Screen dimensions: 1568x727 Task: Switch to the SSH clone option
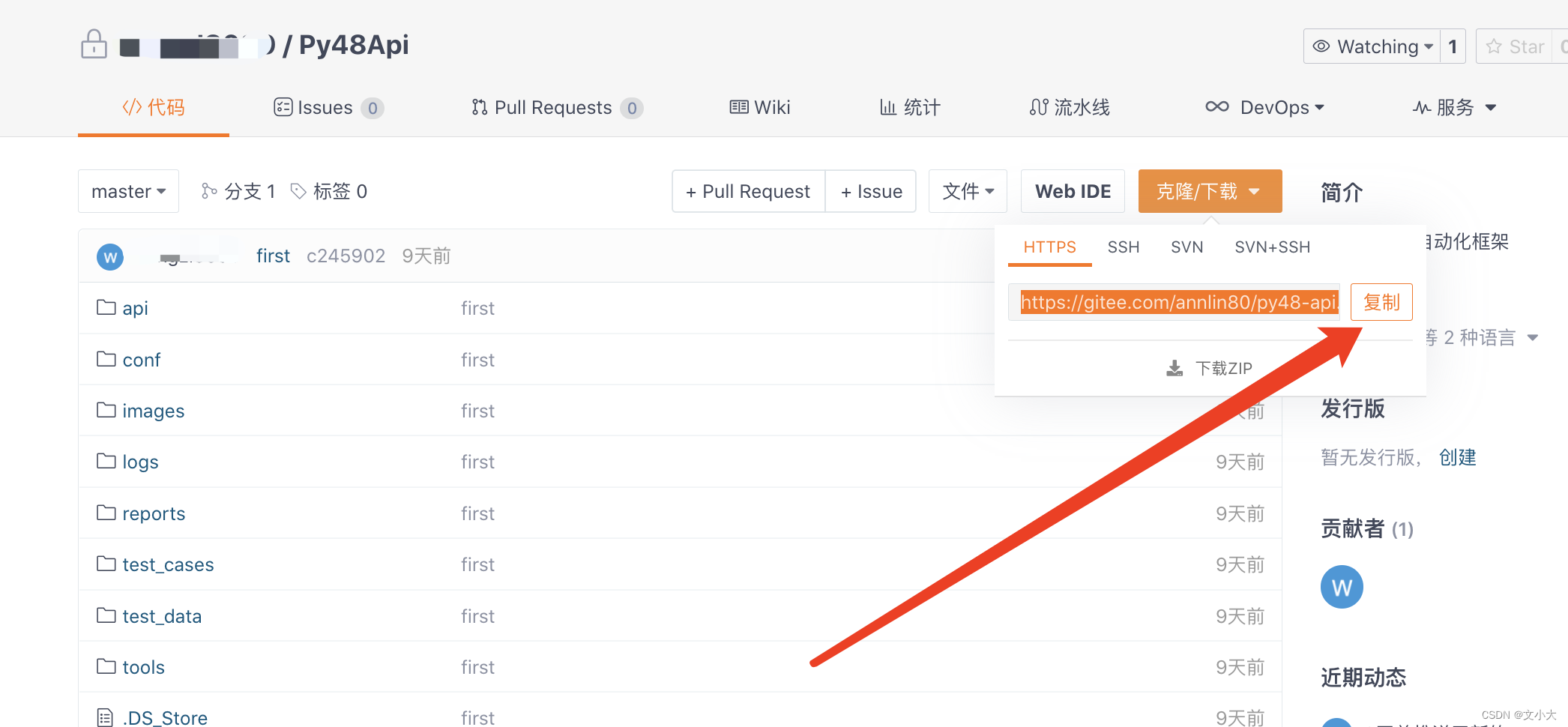tap(1123, 247)
